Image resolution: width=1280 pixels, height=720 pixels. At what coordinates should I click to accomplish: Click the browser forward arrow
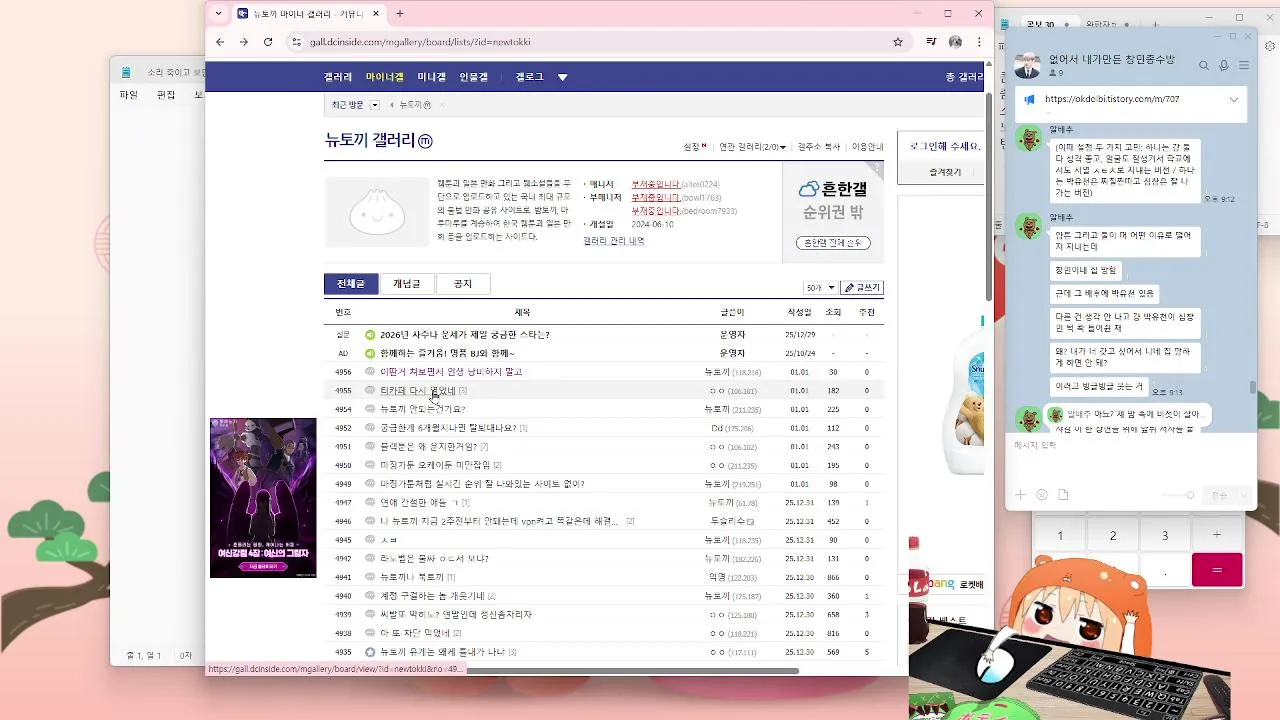point(243,42)
